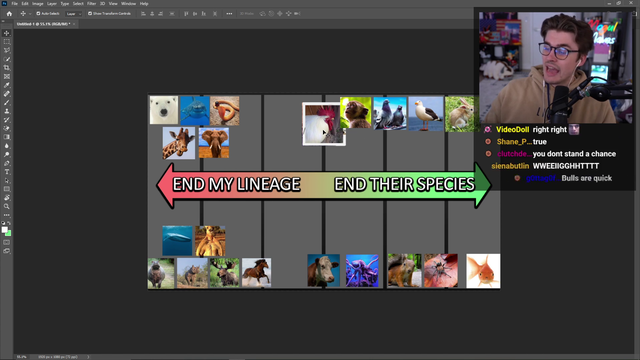Image resolution: width=640 pixels, height=360 pixels.
Task: Select the Eraser tool
Action: pyautogui.click(x=7, y=128)
